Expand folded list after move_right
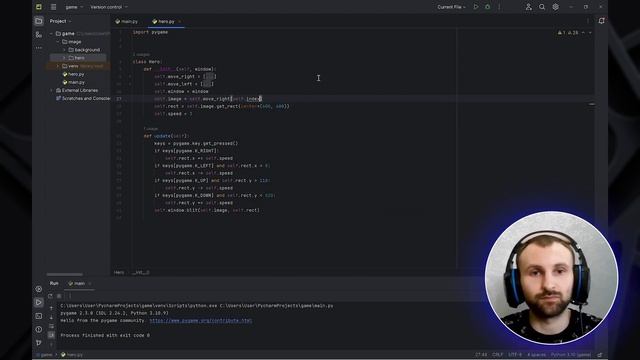The width and height of the screenshot is (640, 360). 210,76
